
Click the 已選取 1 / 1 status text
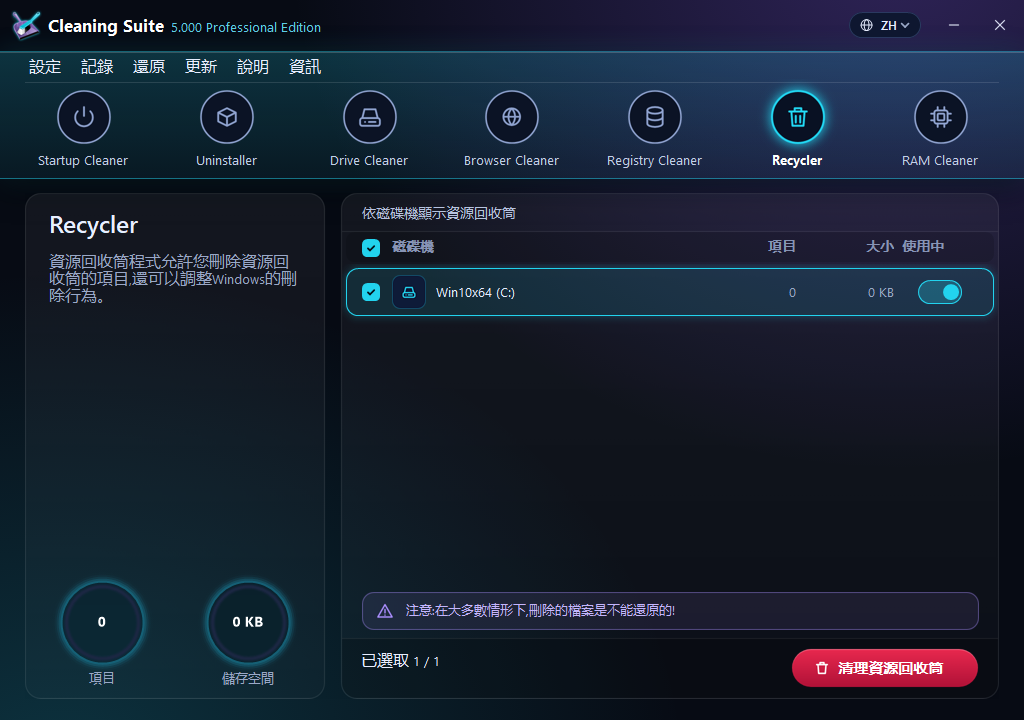click(x=400, y=661)
